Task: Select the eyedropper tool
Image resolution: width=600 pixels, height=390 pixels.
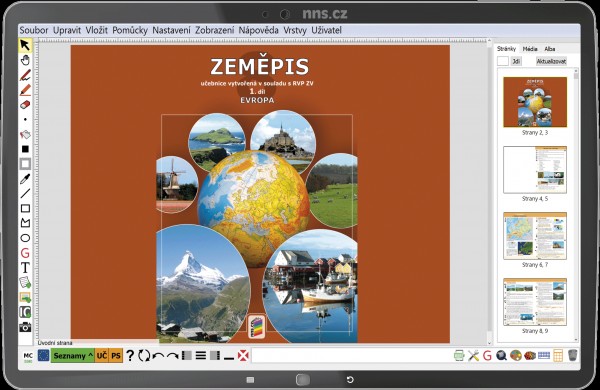Action: point(25,179)
